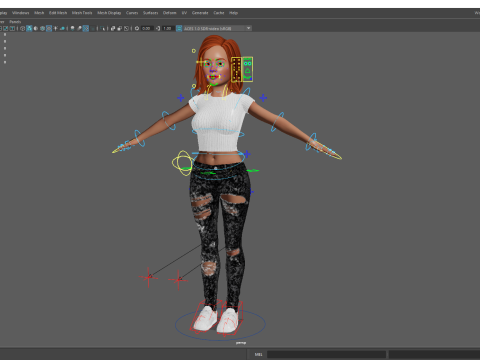This screenshot has width=480, height=360.
Task: Select small yellow circle control above head
Action: tap(194, 51)
